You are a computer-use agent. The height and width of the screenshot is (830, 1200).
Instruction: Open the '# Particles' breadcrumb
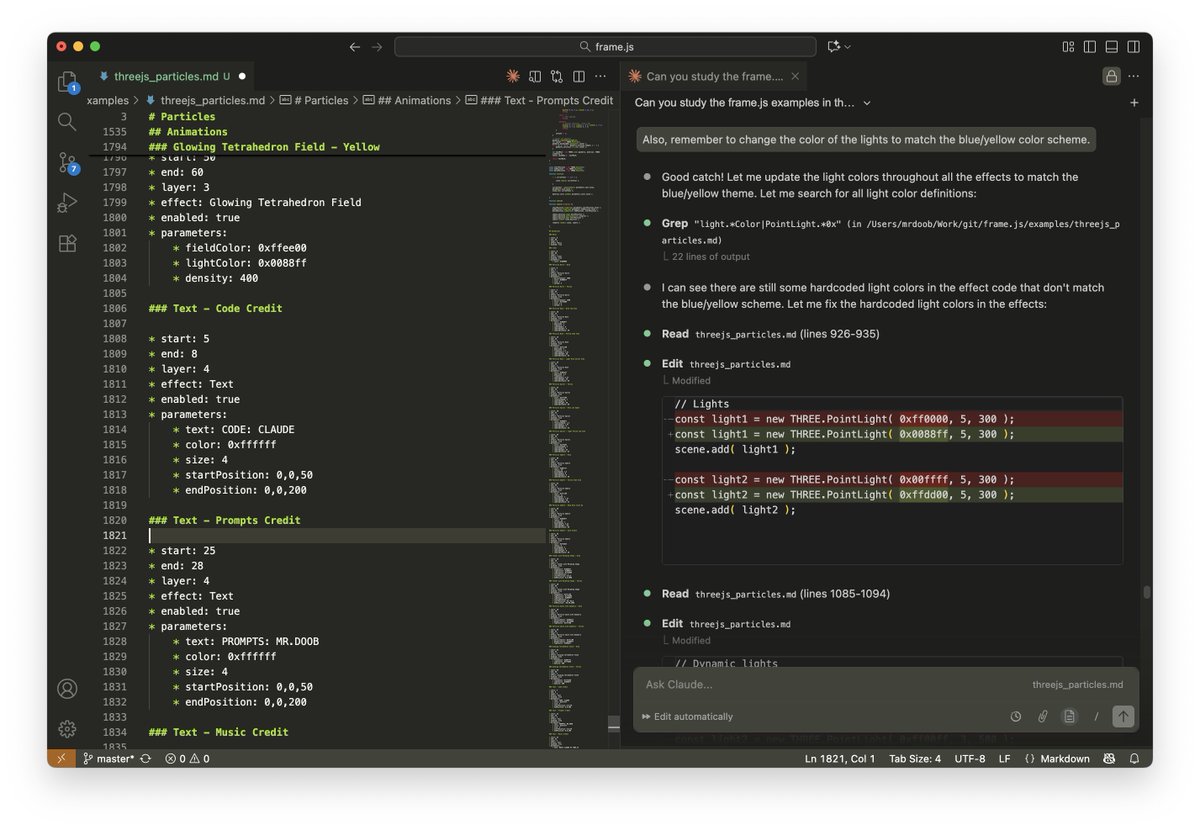pos(315,100)
